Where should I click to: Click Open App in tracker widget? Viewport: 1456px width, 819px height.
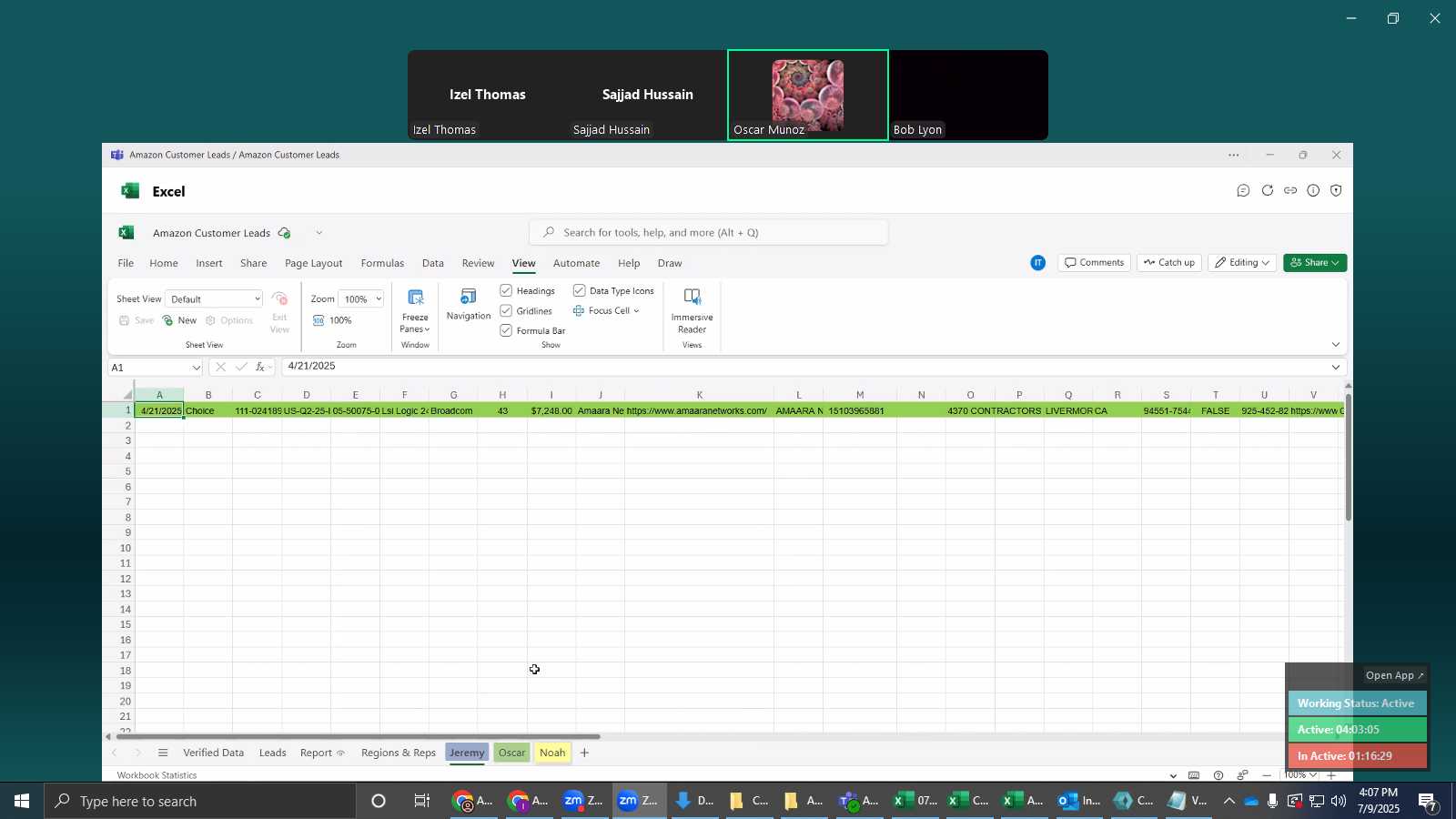click(x=1395, y=675)
